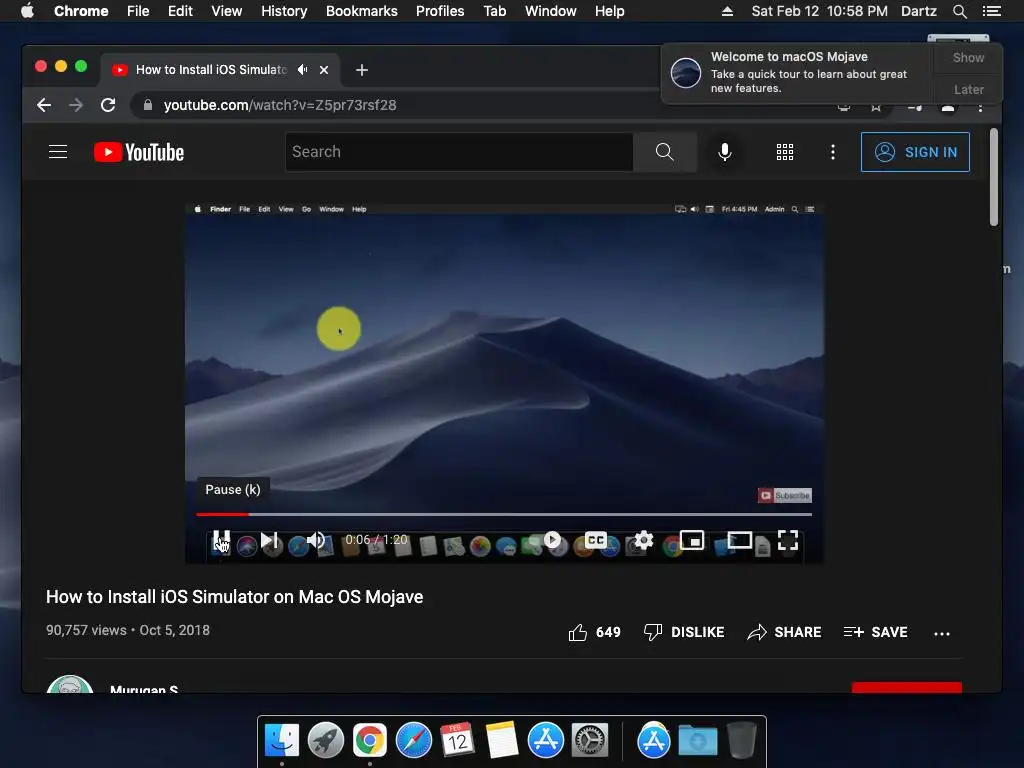Open YouTube settings three-dot menu

832,152
